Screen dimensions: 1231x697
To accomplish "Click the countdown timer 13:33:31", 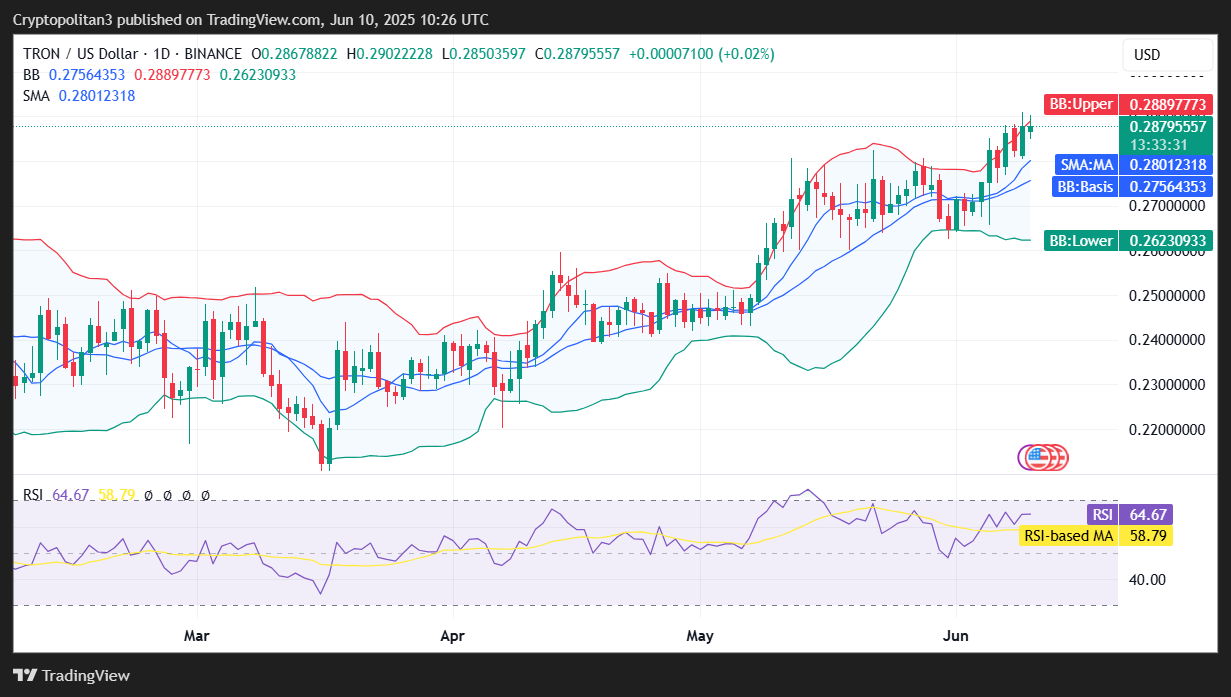I will [1160, 145].
